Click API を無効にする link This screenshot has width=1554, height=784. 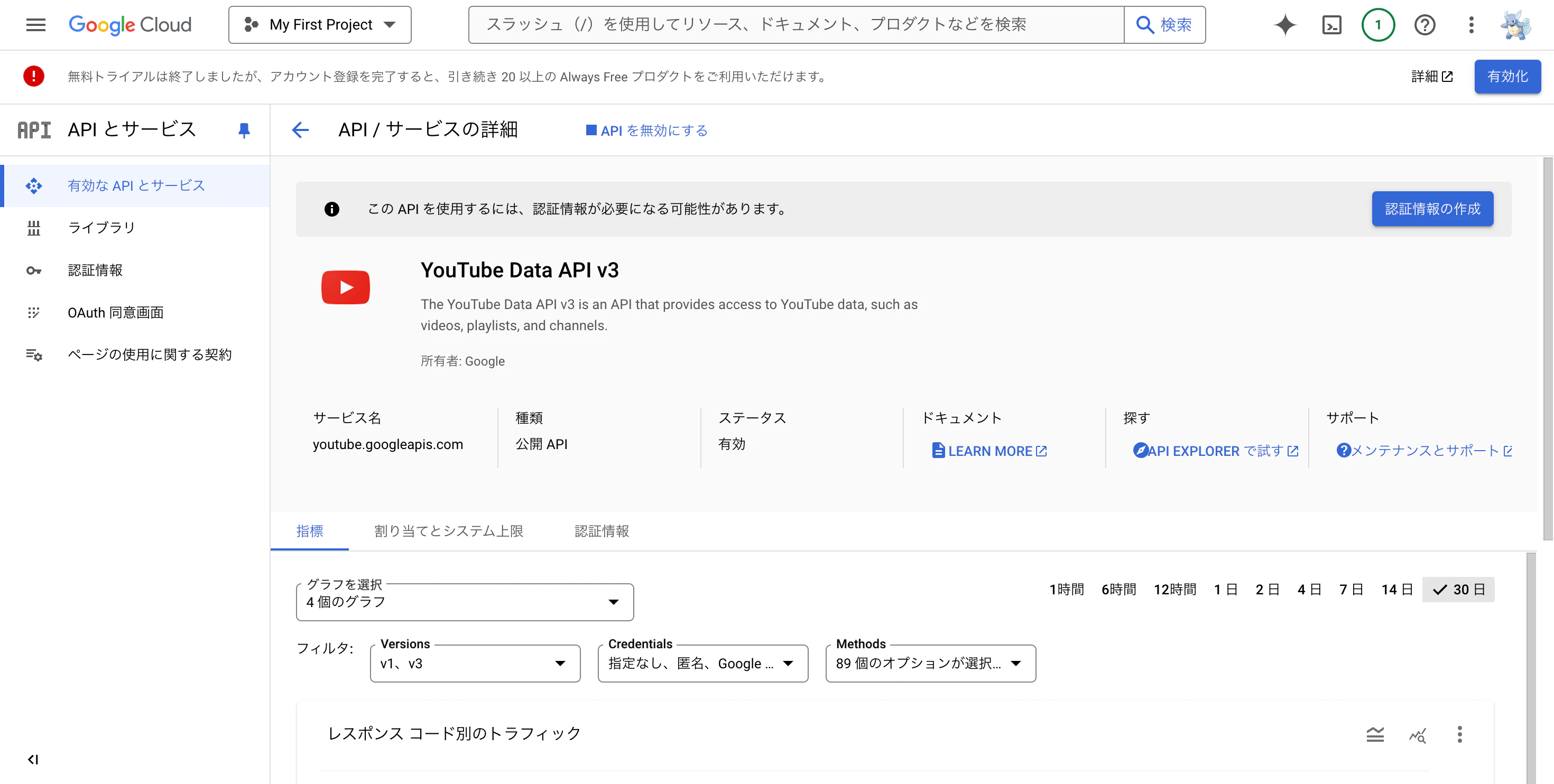[x=646, y=130]
